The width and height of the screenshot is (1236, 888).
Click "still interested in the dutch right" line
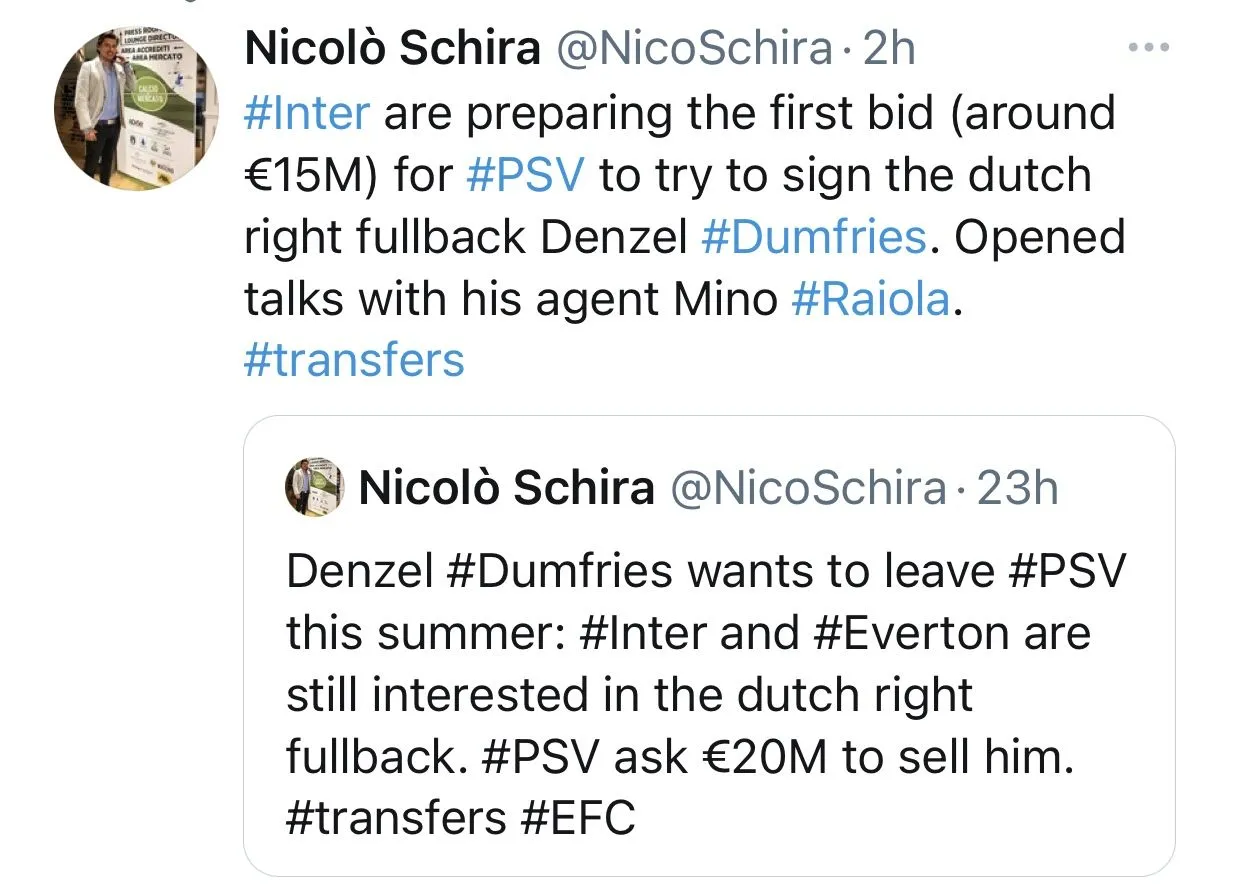point(629,695)
